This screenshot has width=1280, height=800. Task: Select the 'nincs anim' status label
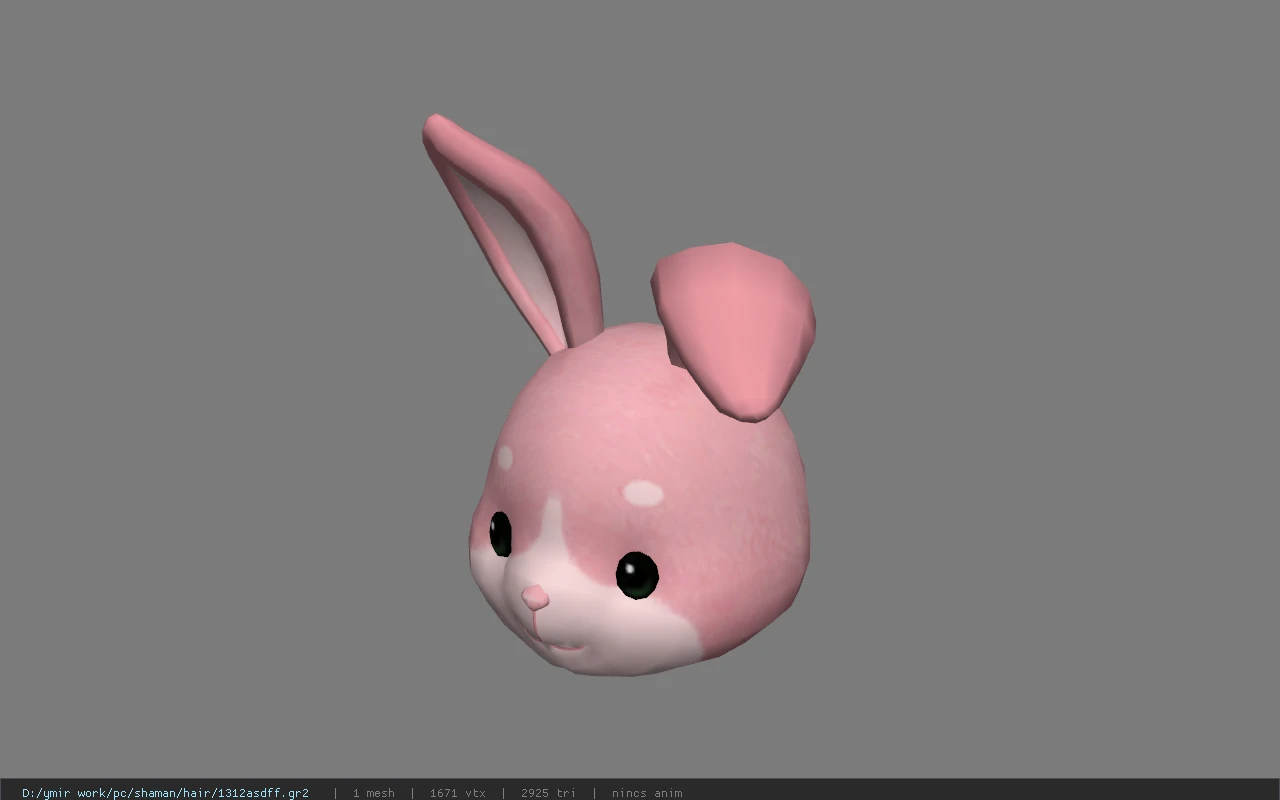click(x=647, y=793)
